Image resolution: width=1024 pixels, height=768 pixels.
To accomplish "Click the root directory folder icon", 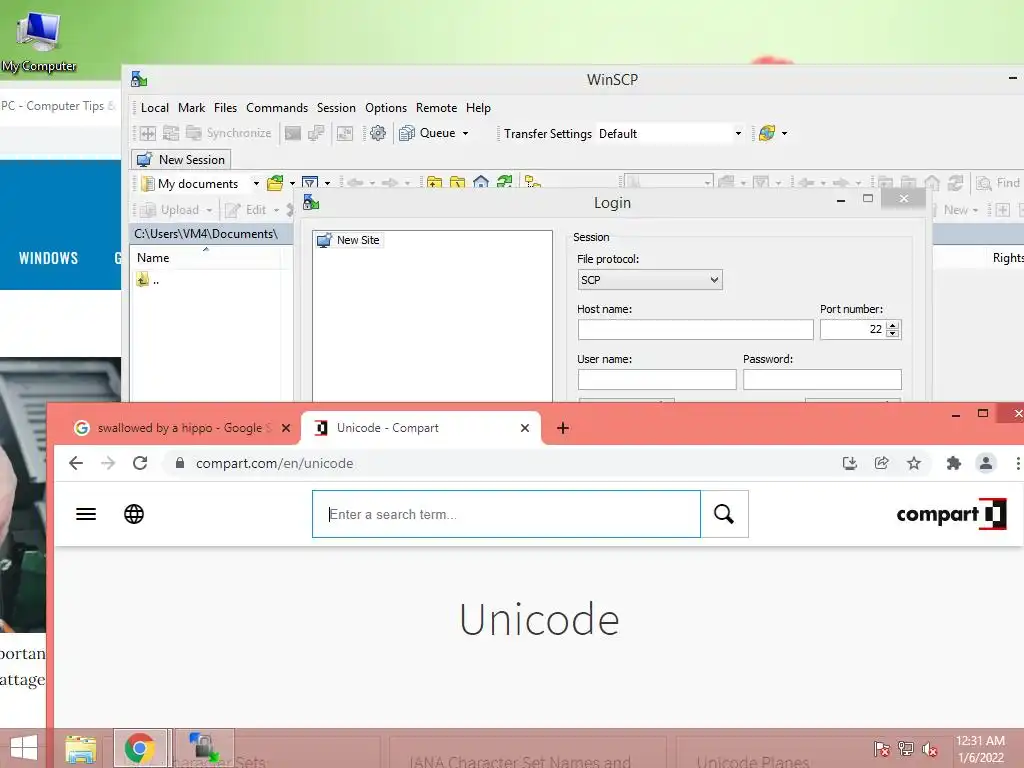I will [x=457, y=182].
